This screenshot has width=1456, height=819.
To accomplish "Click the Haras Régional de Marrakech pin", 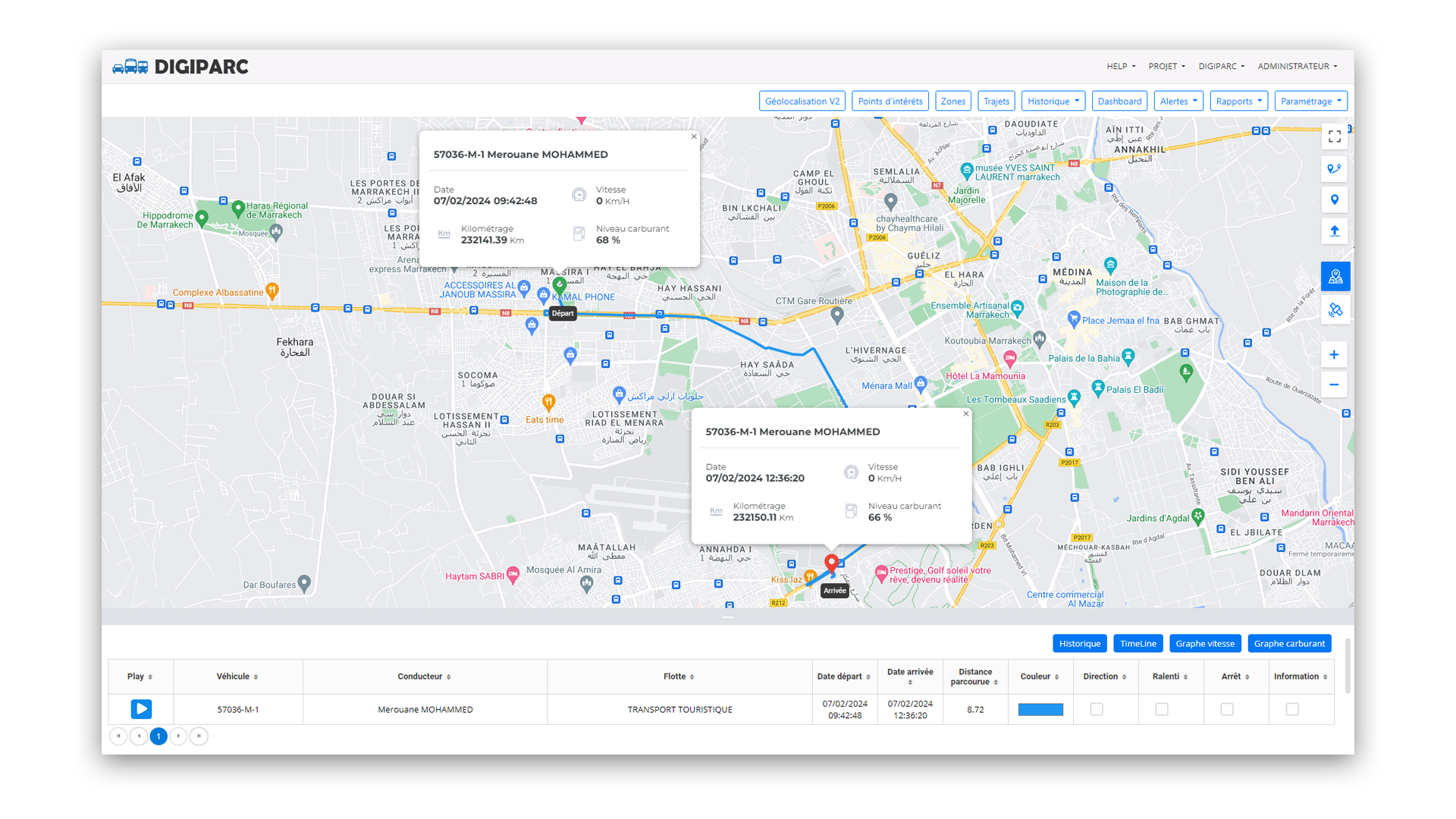I will pyautogui.click(x=238, y=208).
